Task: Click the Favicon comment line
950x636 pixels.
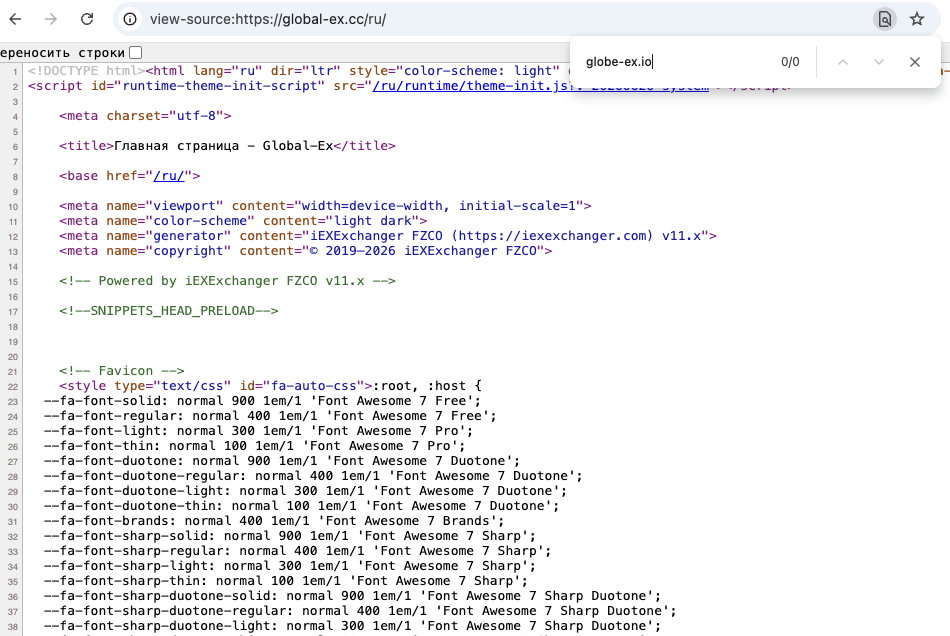Action: pos(122,371)
